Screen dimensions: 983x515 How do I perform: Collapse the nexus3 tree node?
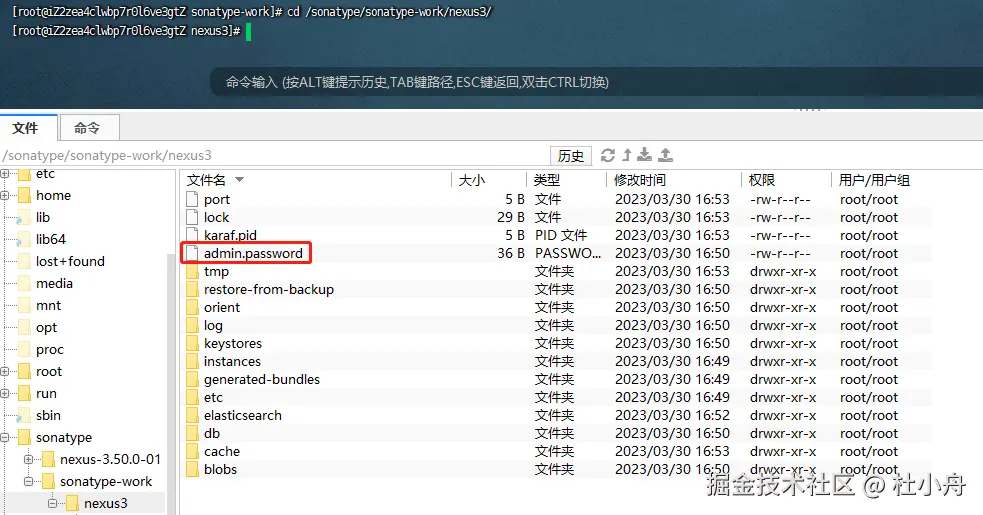pyautogui.click(x=53, y=503)
